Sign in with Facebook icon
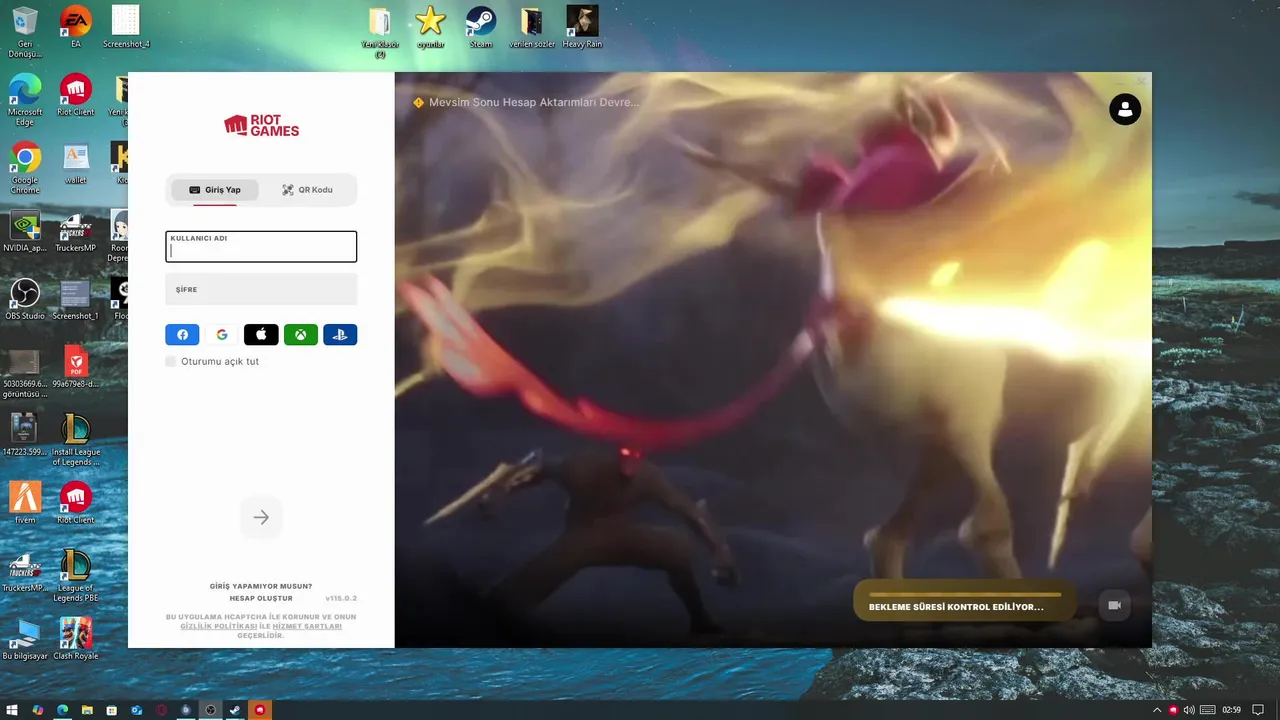The height and width of the screenshot is (720, 1280). coord(182,335)
